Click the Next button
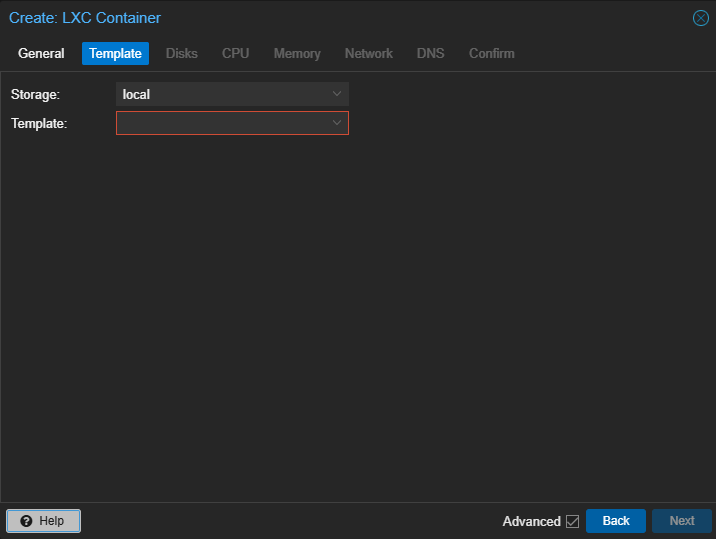The image size is (716, 539). 682,521
